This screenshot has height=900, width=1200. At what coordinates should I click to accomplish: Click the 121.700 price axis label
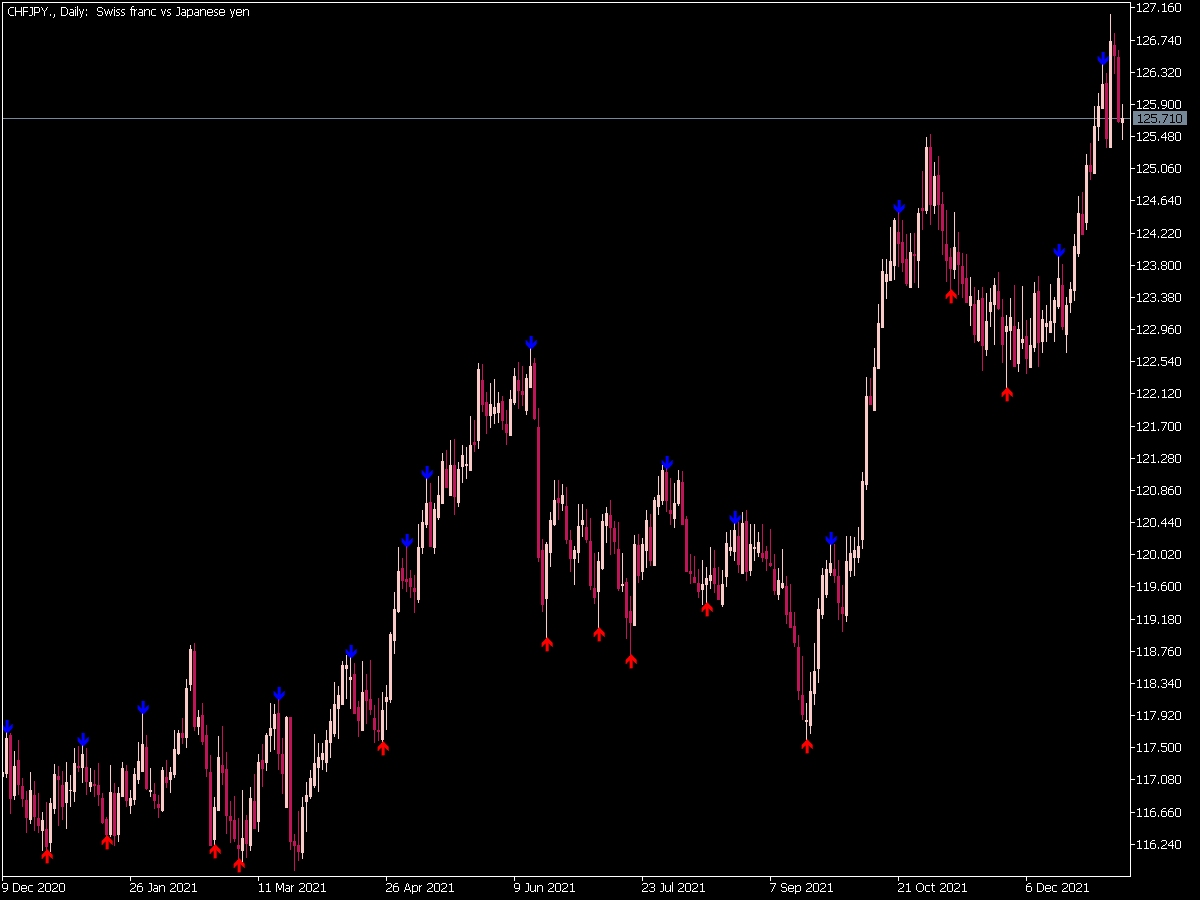point(1160,426)
